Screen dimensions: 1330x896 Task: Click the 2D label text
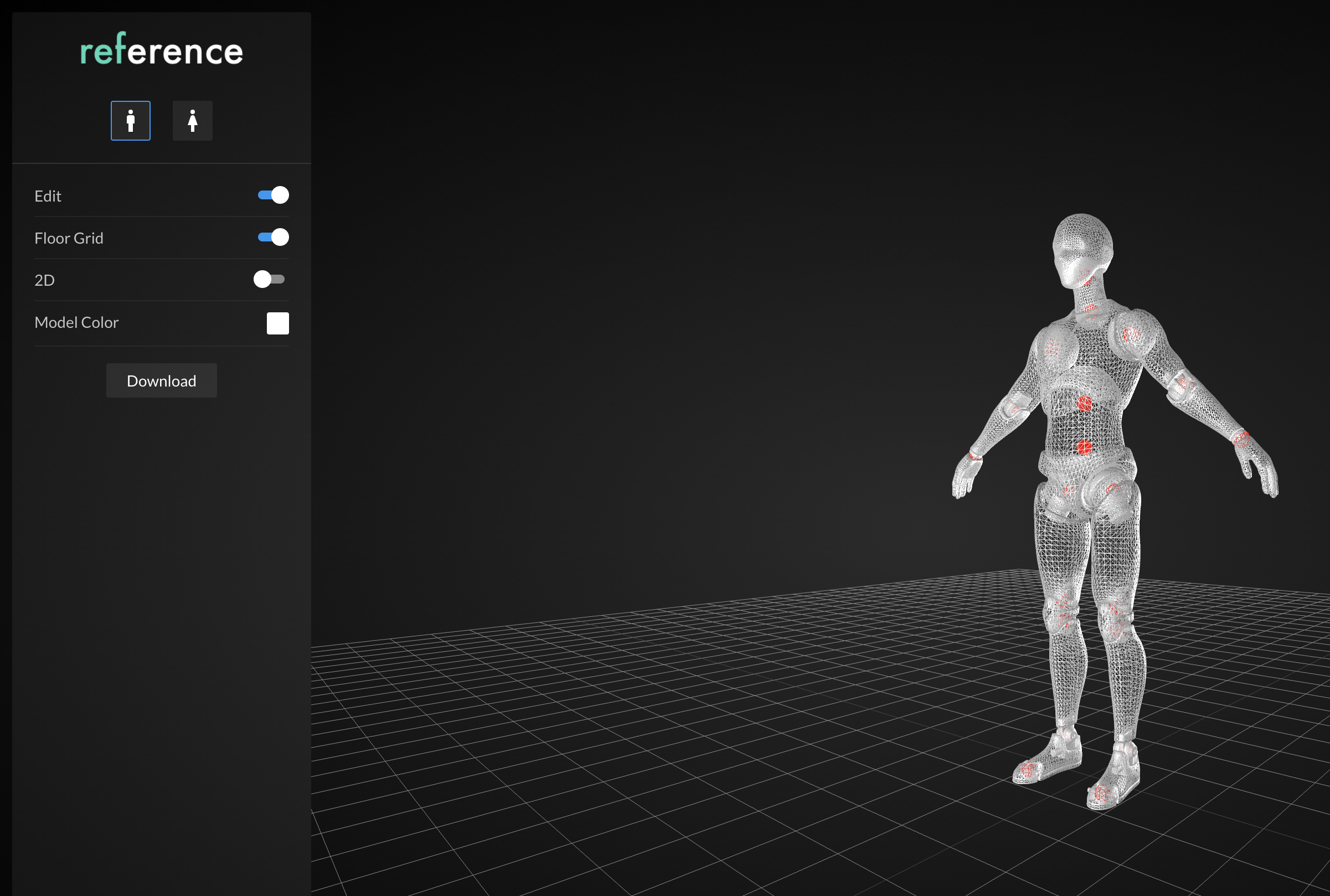pyautogui.click(x=44, y=280)
